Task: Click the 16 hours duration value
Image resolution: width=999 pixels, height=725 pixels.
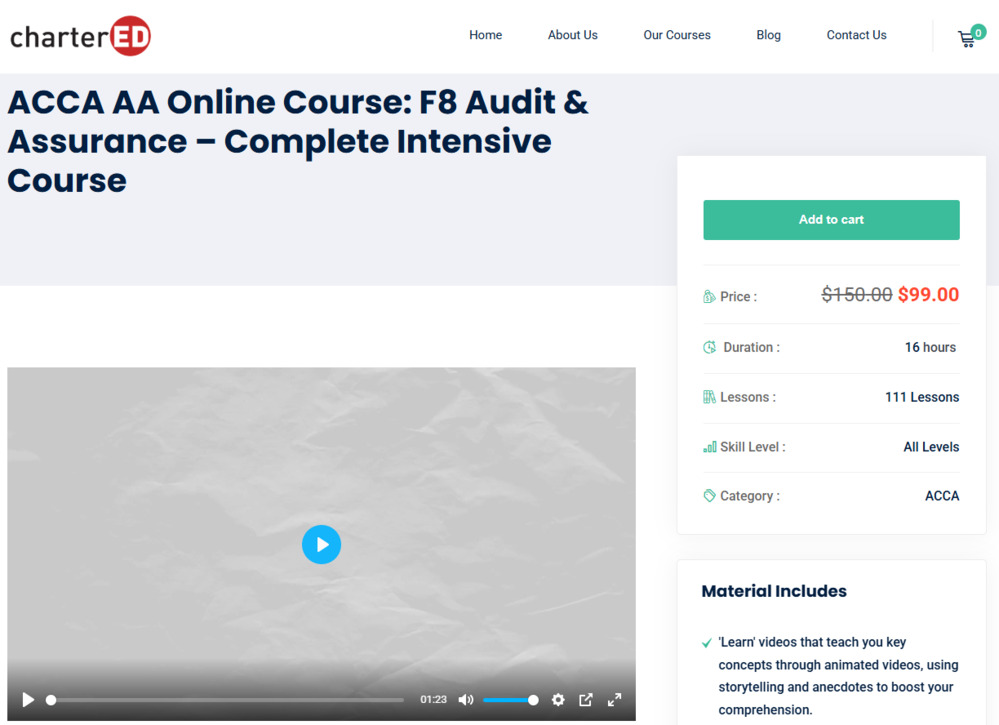Action: 930,347
